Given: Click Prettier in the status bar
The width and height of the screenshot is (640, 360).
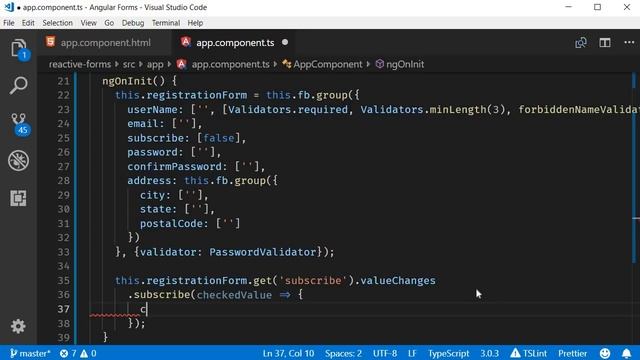Looking at the screenshot, I should [572, 353].
